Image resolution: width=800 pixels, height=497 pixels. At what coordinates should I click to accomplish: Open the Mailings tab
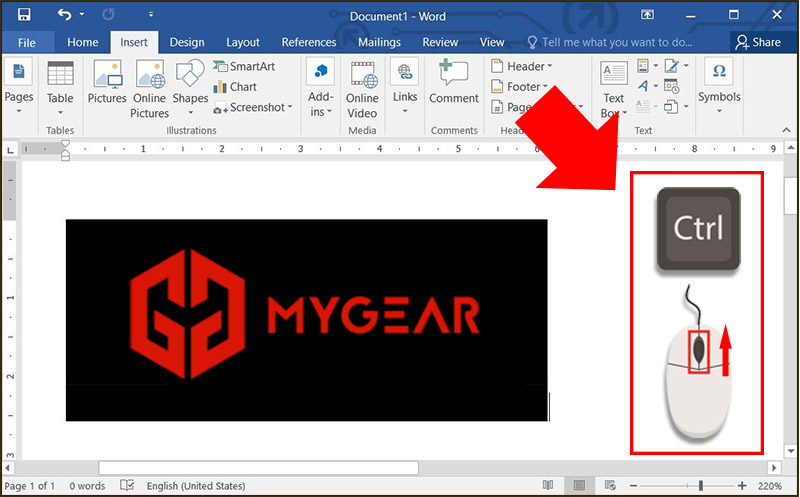pyautogui.click(x=379, y=42)
